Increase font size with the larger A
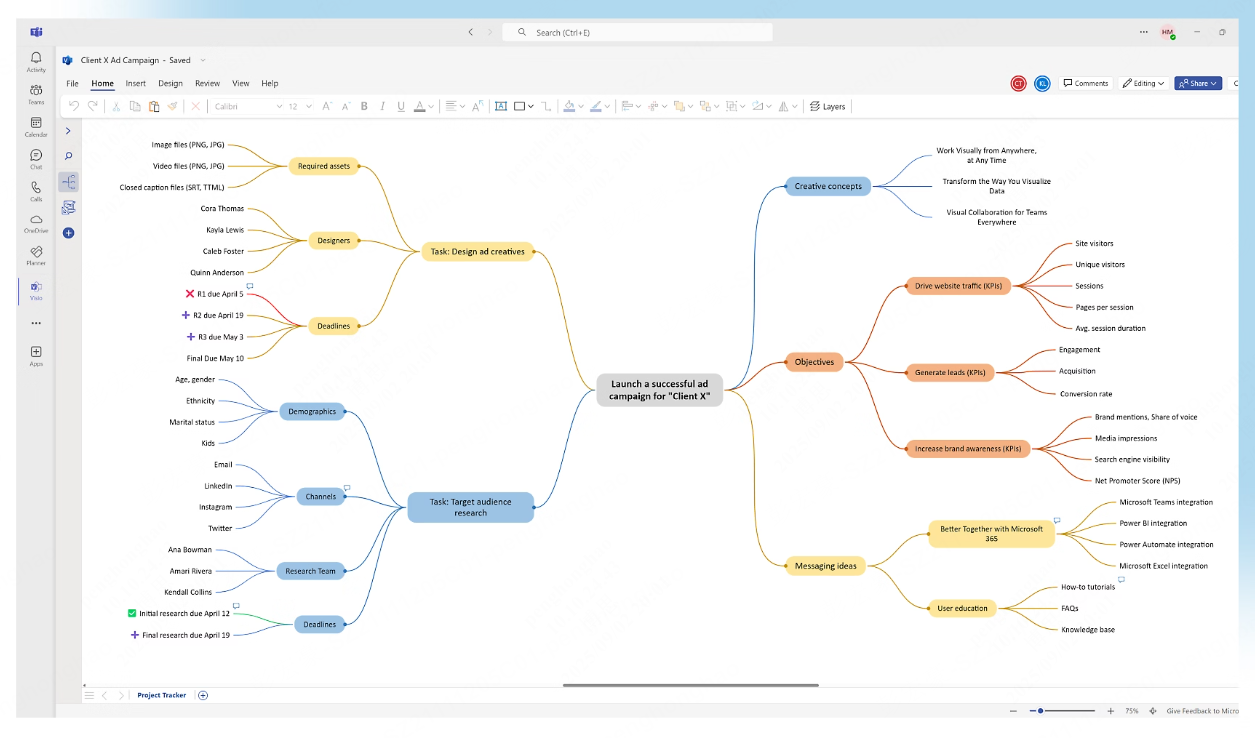This screenshot has height=738, width=1255. click(327, 106)
